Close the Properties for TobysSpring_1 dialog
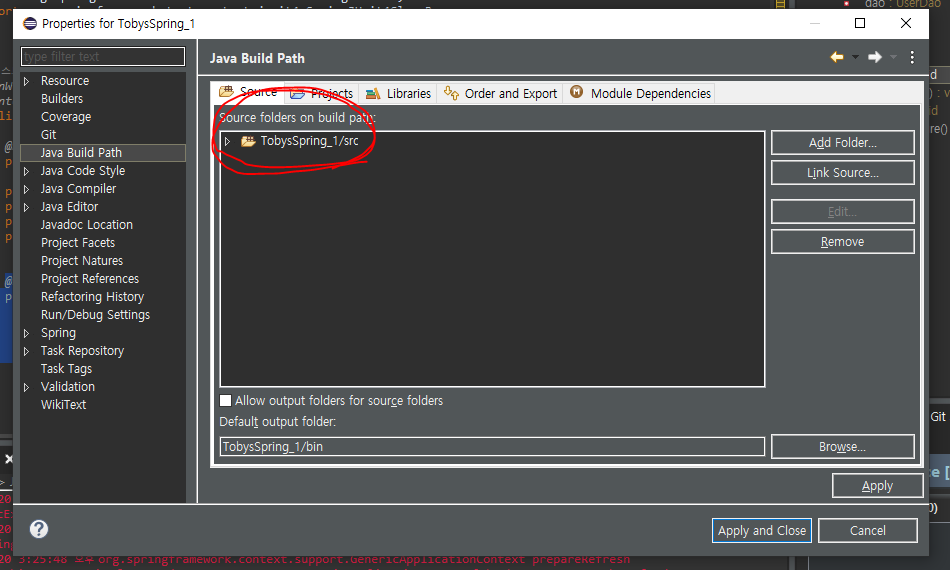950x570 pixels. pos(906,23)
